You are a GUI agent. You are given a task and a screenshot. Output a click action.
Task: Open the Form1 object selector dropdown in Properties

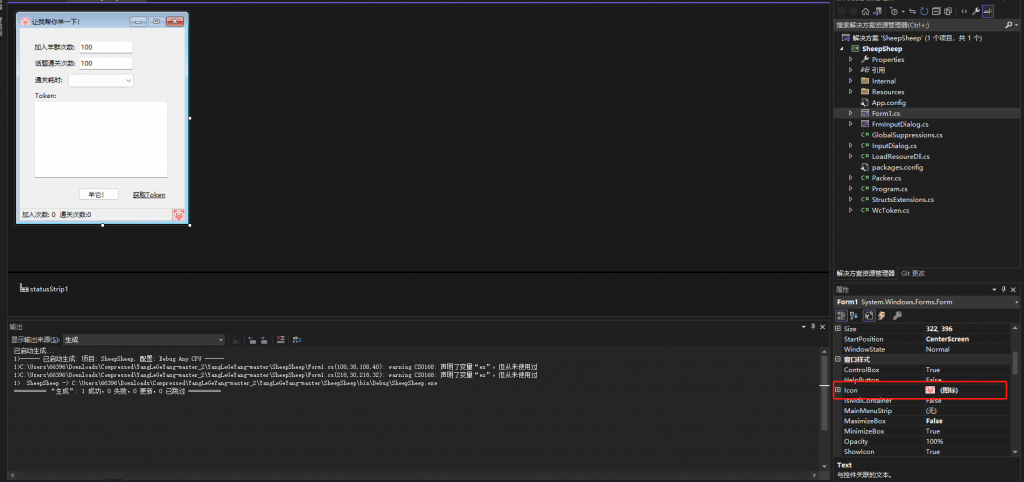pos(1016,302)
